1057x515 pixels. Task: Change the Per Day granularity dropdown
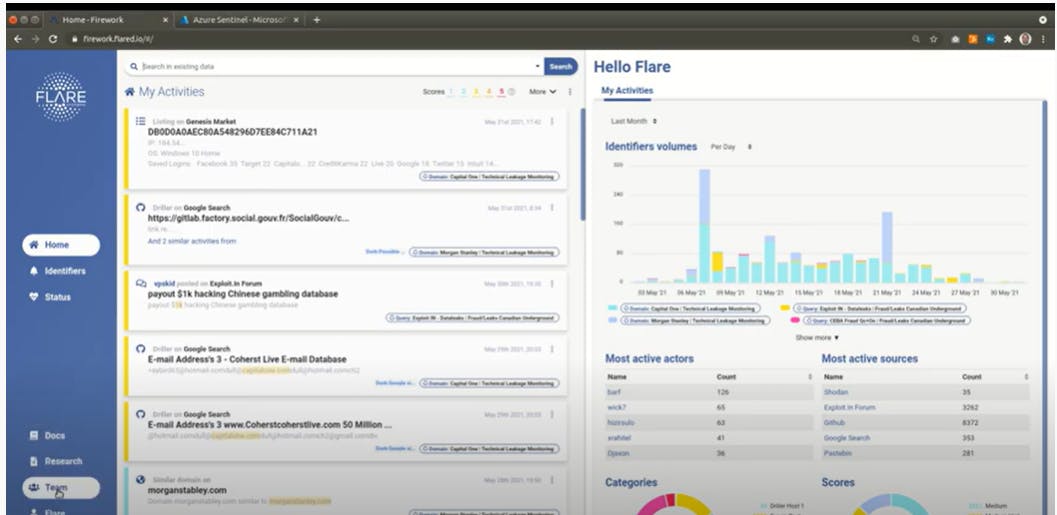[x=731, y=147]
